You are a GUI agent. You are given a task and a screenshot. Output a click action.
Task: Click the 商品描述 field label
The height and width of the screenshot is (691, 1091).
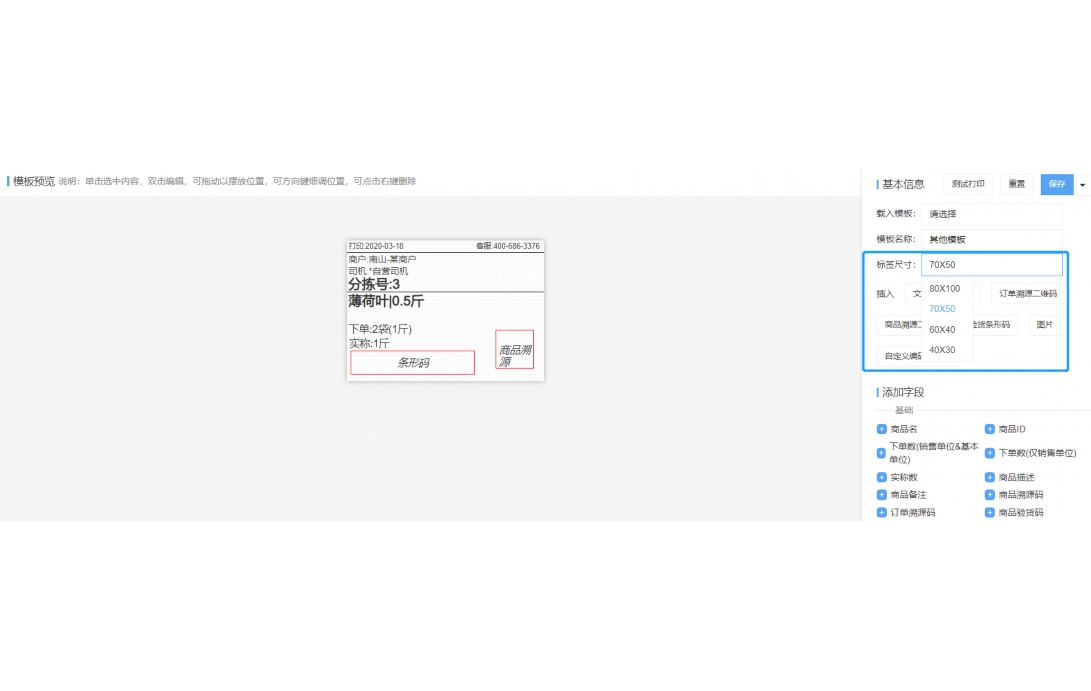[x=1017, y=477]
